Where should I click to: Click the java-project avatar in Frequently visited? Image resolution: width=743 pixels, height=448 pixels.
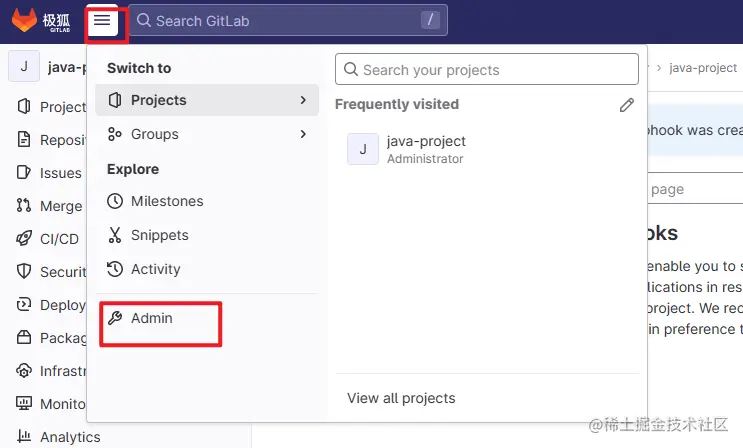(363, 149)
